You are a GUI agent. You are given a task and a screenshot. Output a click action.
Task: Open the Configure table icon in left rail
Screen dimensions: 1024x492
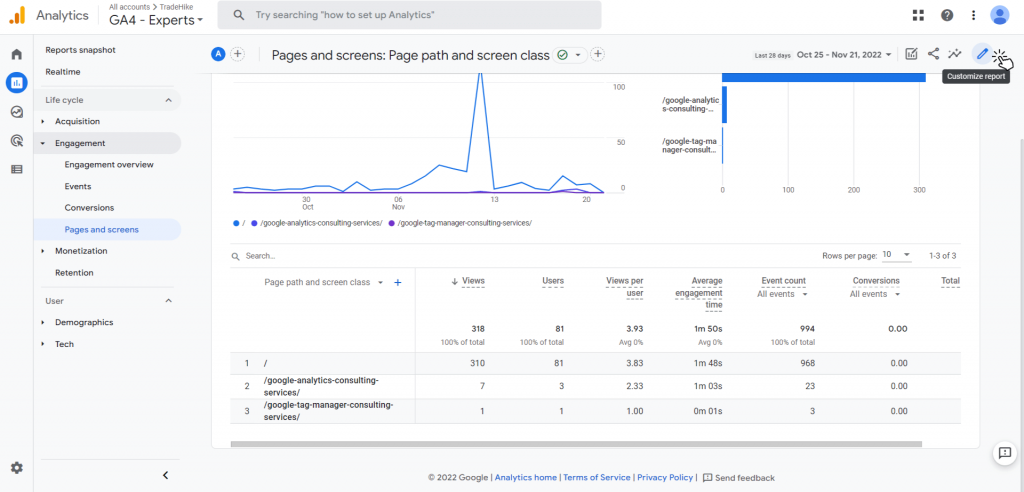[16, 169]
